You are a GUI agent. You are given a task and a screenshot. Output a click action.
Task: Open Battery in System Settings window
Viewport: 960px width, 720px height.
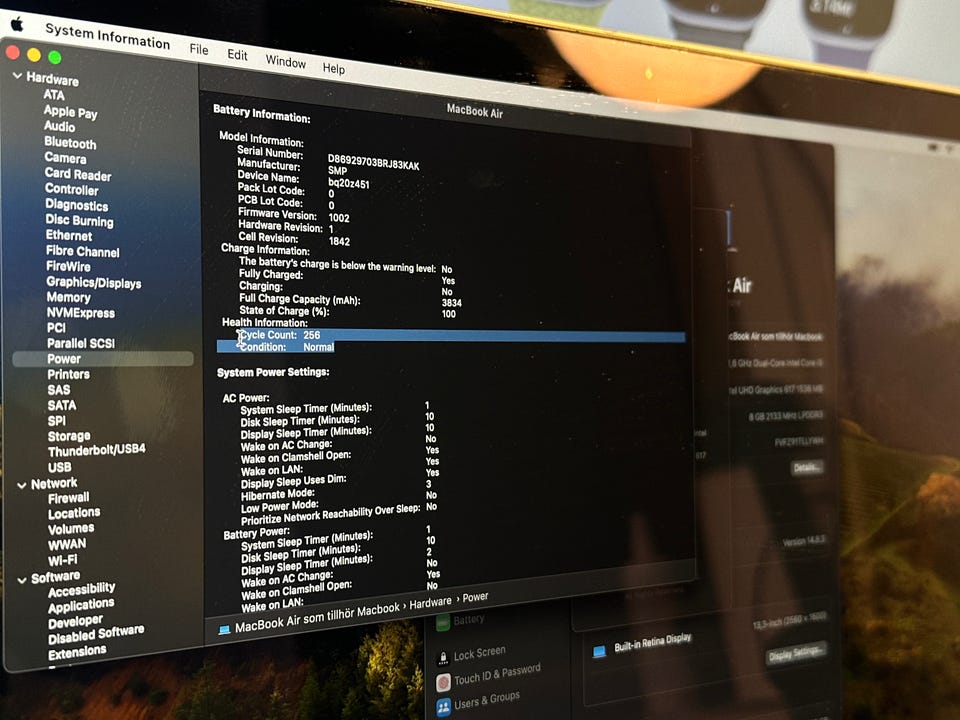point(460,621)
